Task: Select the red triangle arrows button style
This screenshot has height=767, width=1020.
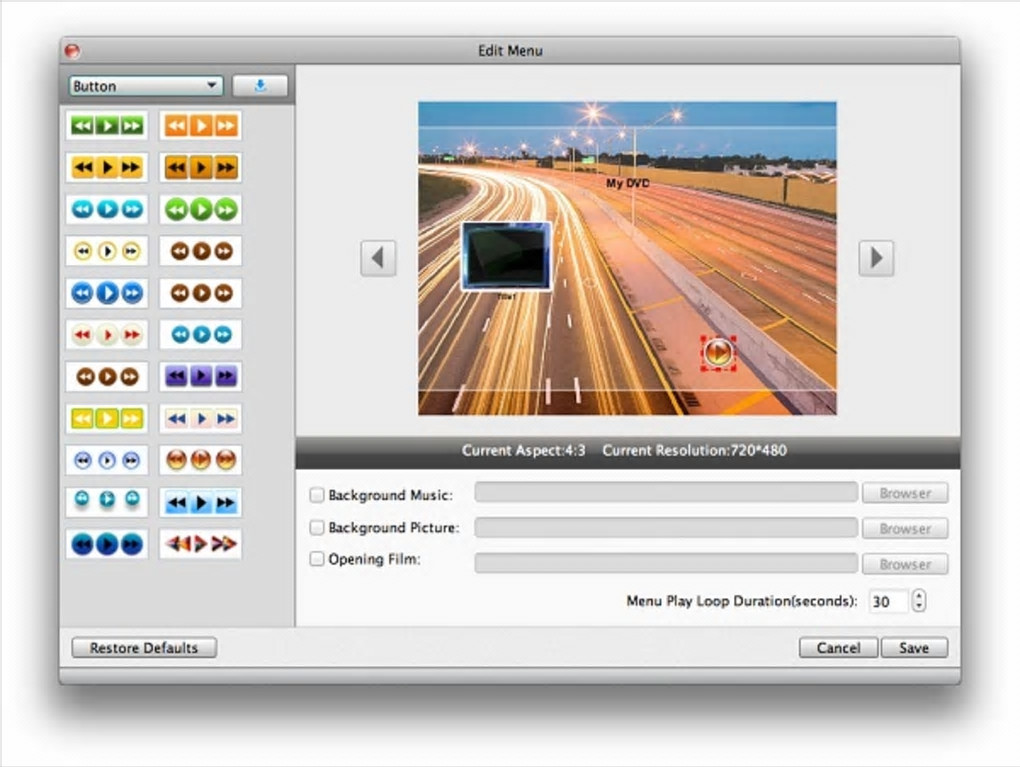Action: pos(200,544)
